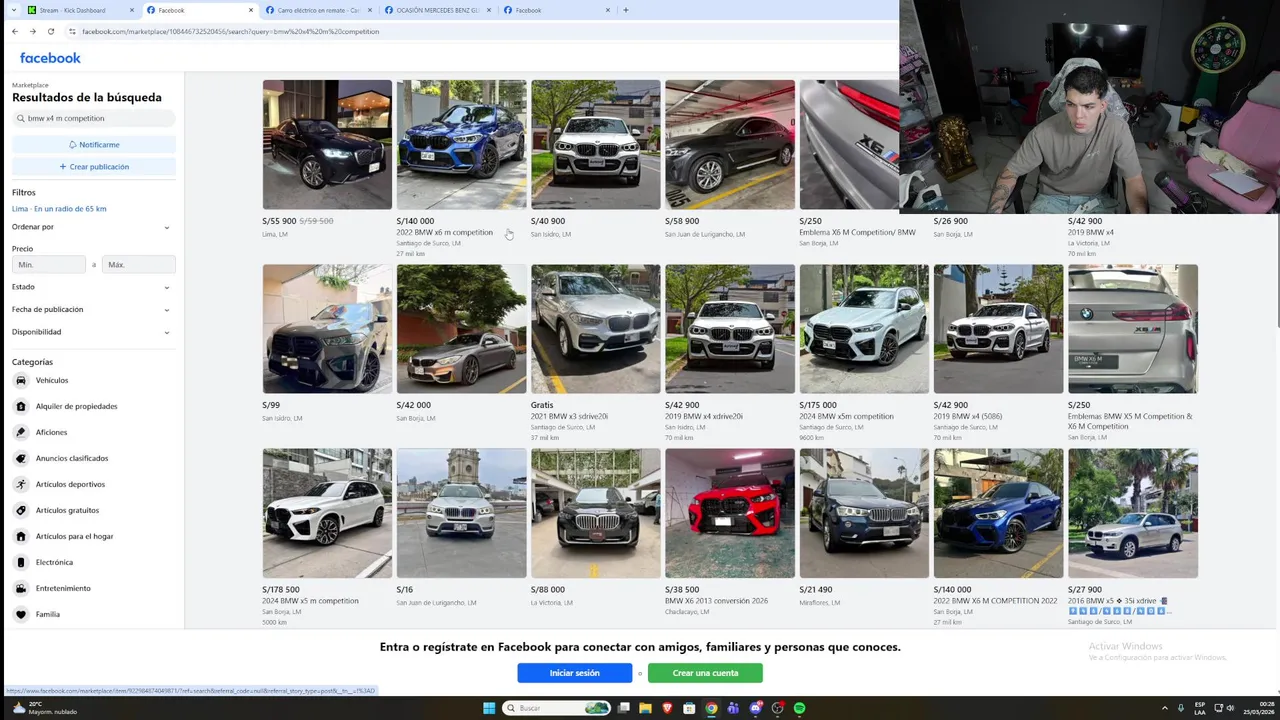Screen dimensions: 1280x720
Task: Open the Gratis 2021 BMW x3 xdrive20i listing
Action: [x=595, y=352]
